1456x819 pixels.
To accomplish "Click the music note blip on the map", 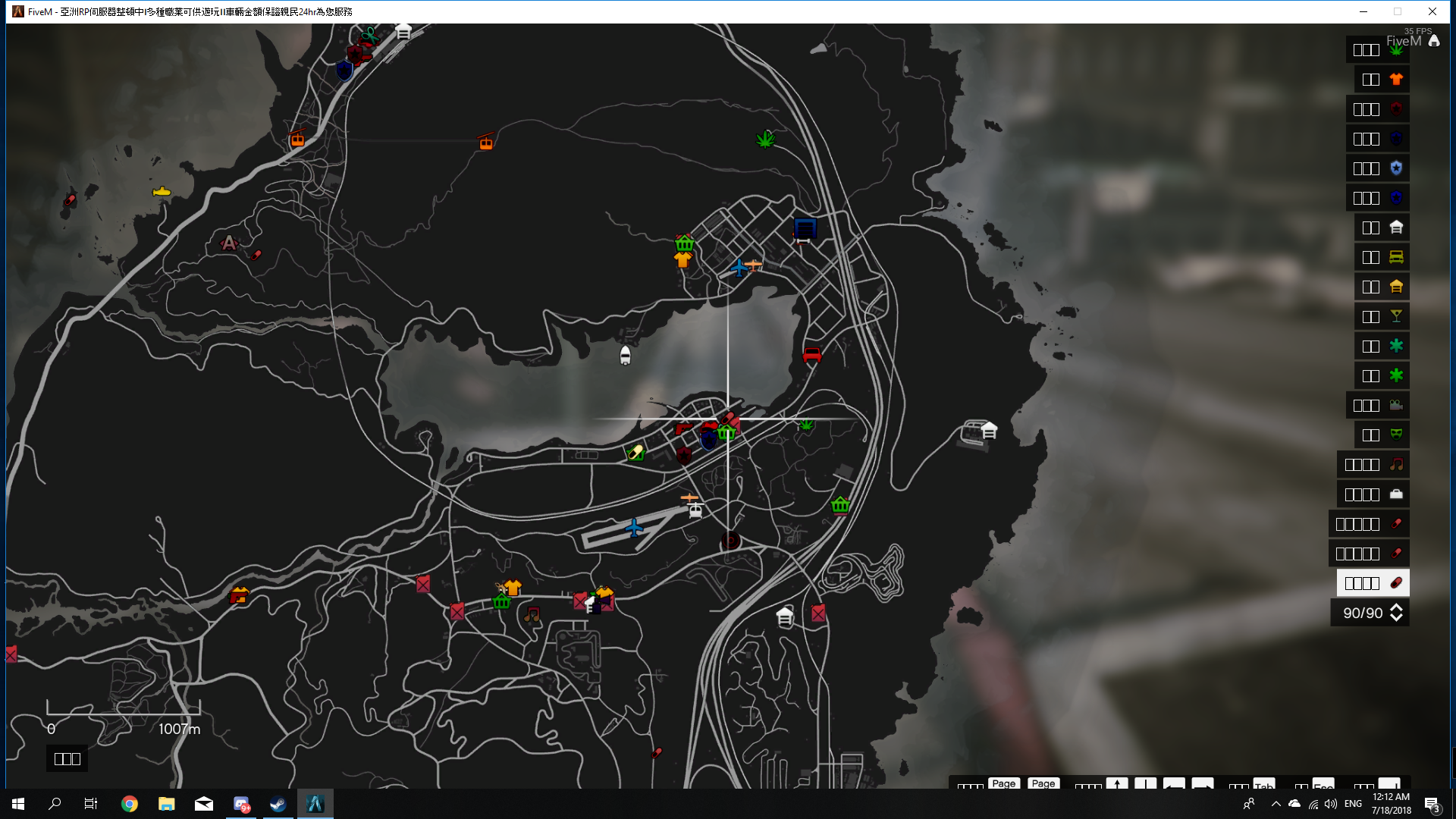I will tap(532, 614).
